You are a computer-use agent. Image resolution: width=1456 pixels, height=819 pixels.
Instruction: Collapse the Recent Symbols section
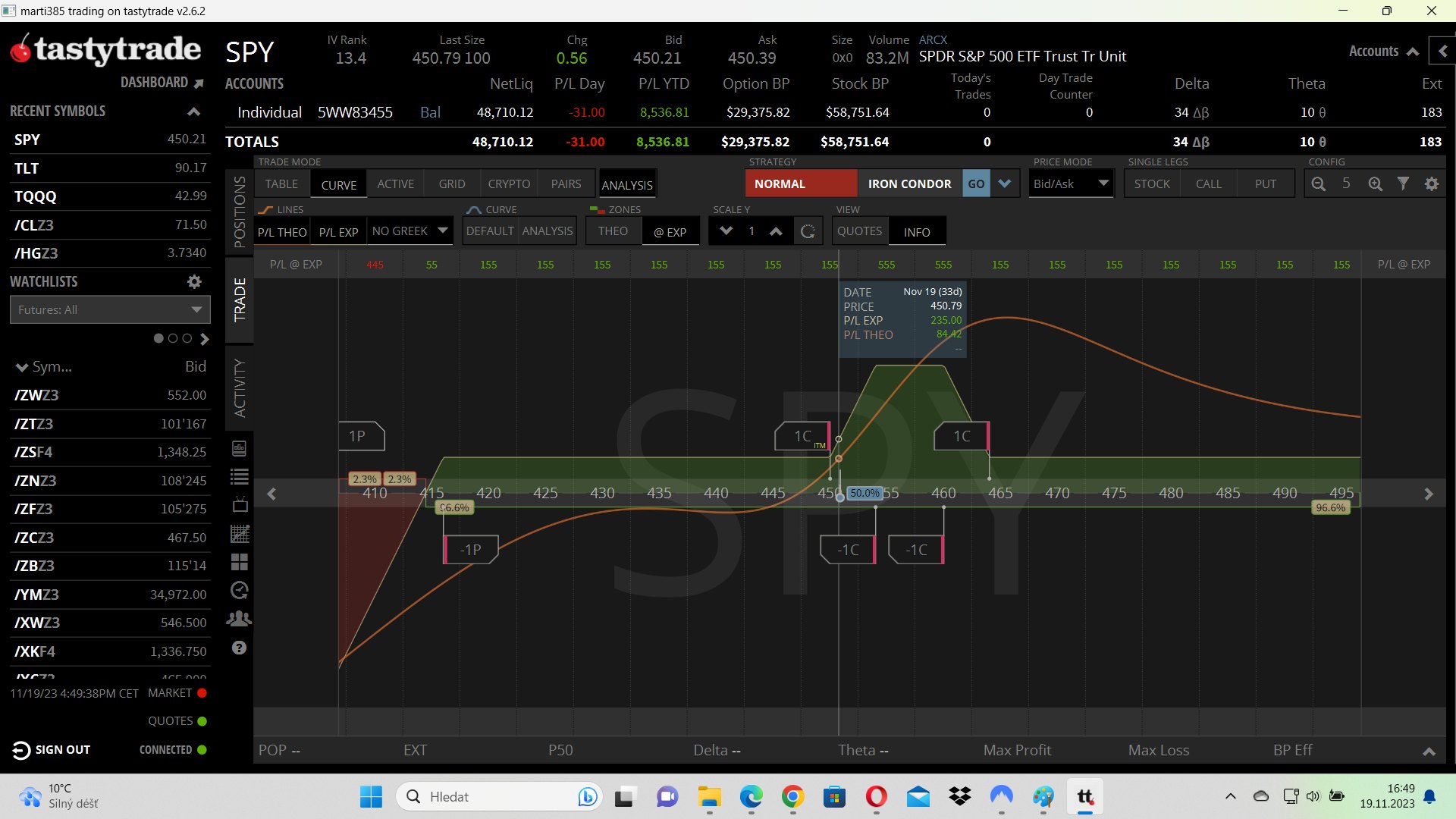coord(193,111)
